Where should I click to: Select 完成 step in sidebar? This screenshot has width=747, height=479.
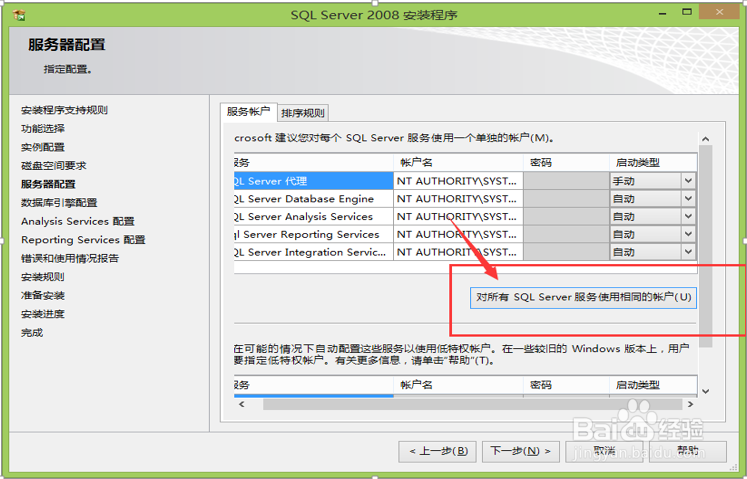point(32,333)
